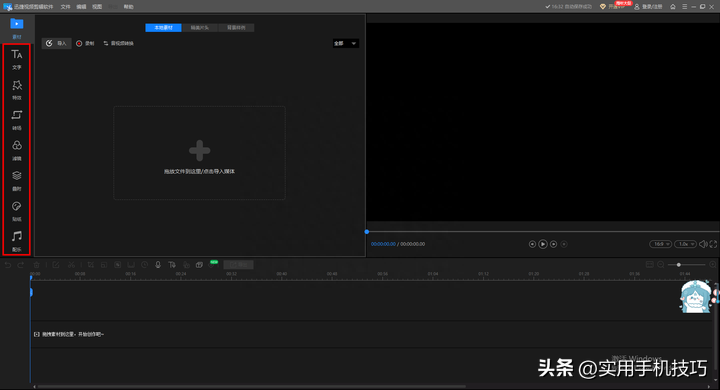
Task: Click the export button in timeline toolbar
Action: tap(238, 265)
